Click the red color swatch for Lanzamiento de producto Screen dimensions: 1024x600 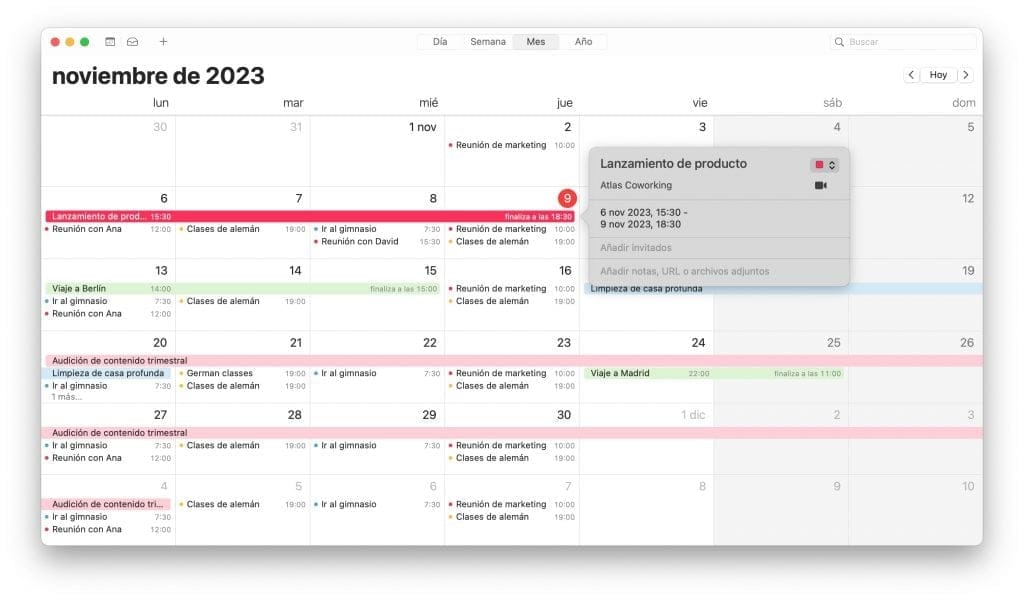(x=820, y=163)
